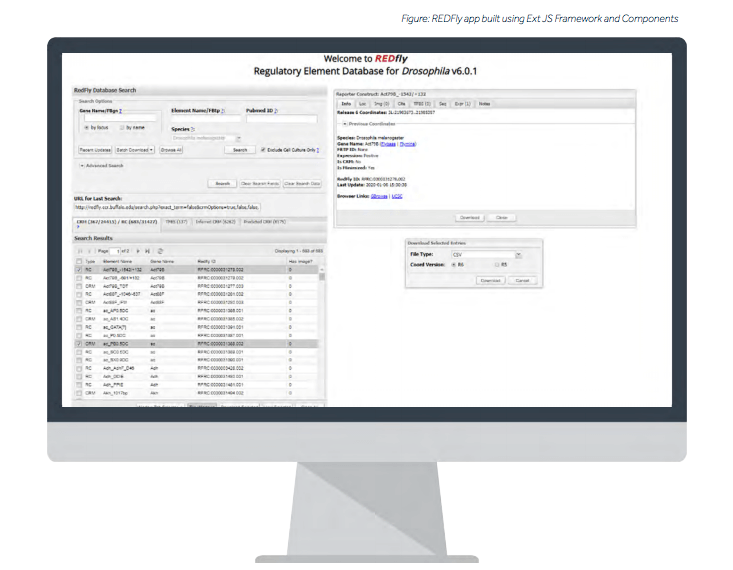Open the Cite tab
733x570 pixels.
[401, 104]
